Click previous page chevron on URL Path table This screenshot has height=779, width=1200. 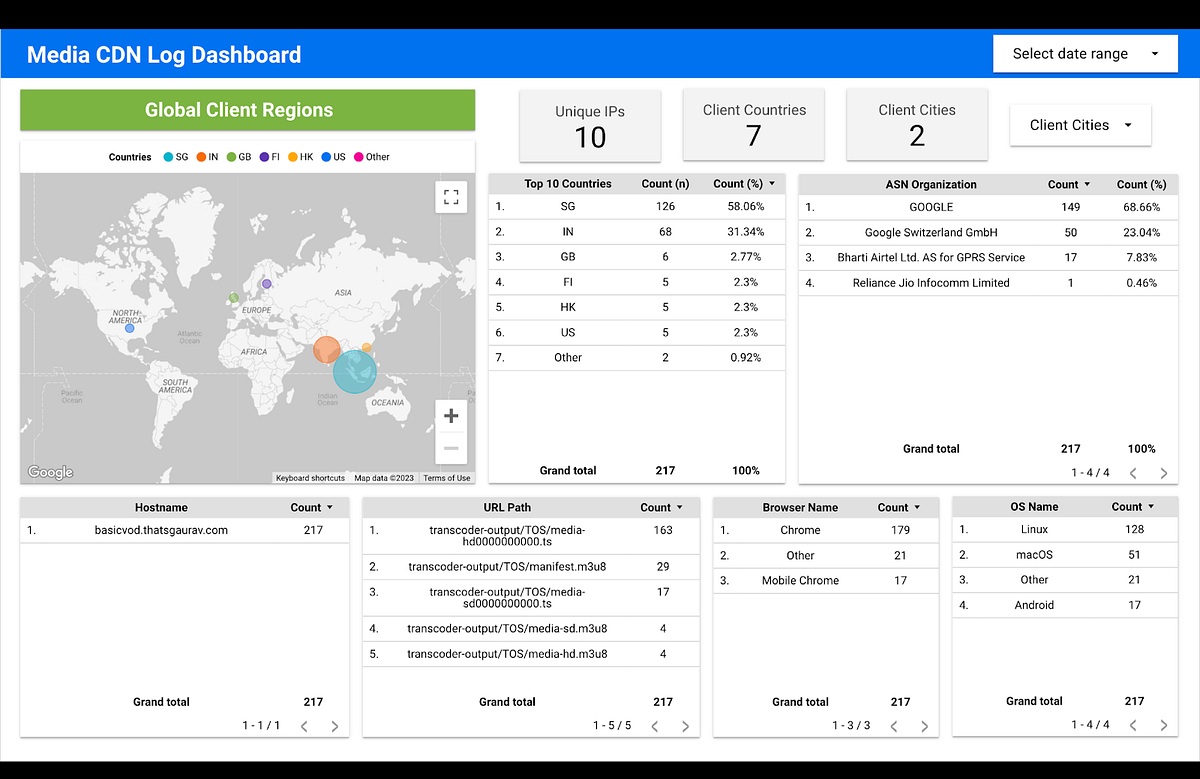[655, 726]
